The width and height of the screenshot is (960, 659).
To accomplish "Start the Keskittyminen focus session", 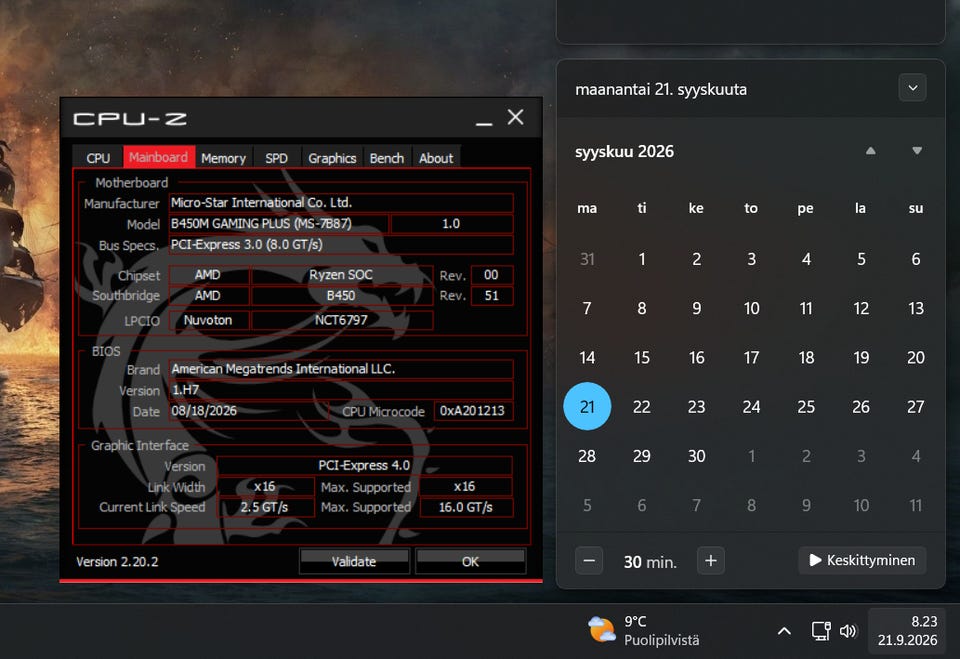I will [x=862, y=560].
